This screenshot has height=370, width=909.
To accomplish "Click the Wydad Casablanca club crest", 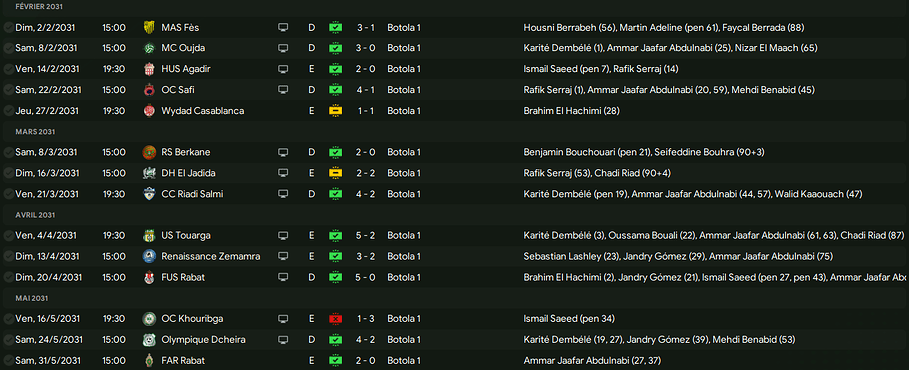I will point(149,111).
